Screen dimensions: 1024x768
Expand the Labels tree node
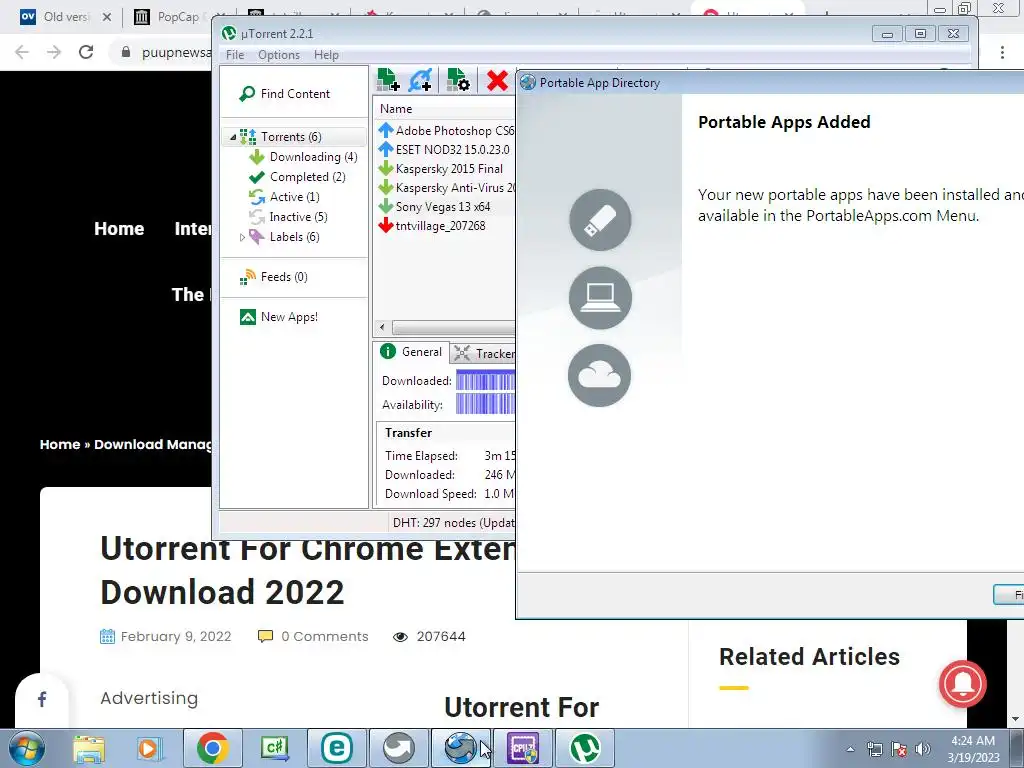pos(242,237)
